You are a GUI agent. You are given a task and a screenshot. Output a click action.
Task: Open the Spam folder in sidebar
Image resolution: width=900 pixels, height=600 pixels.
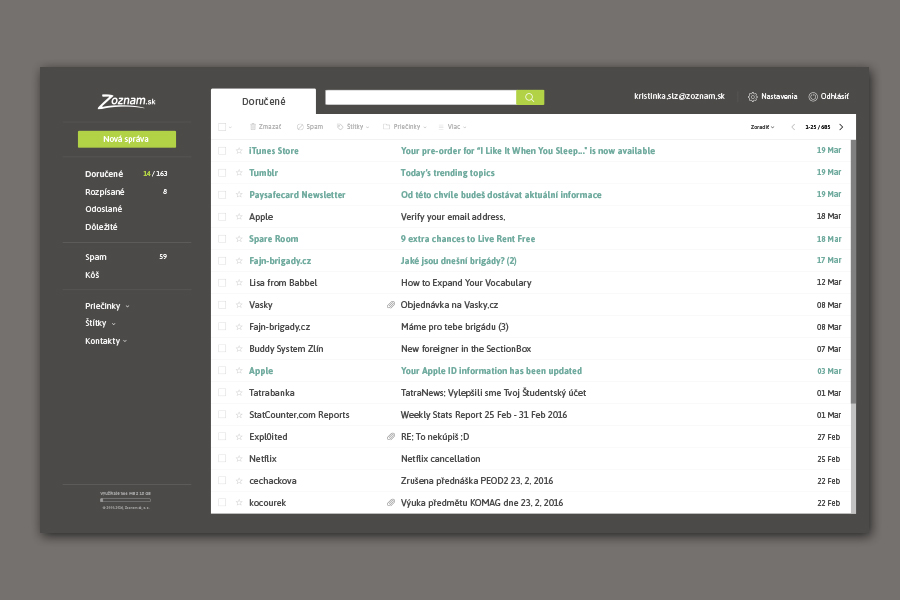point(96,257)
